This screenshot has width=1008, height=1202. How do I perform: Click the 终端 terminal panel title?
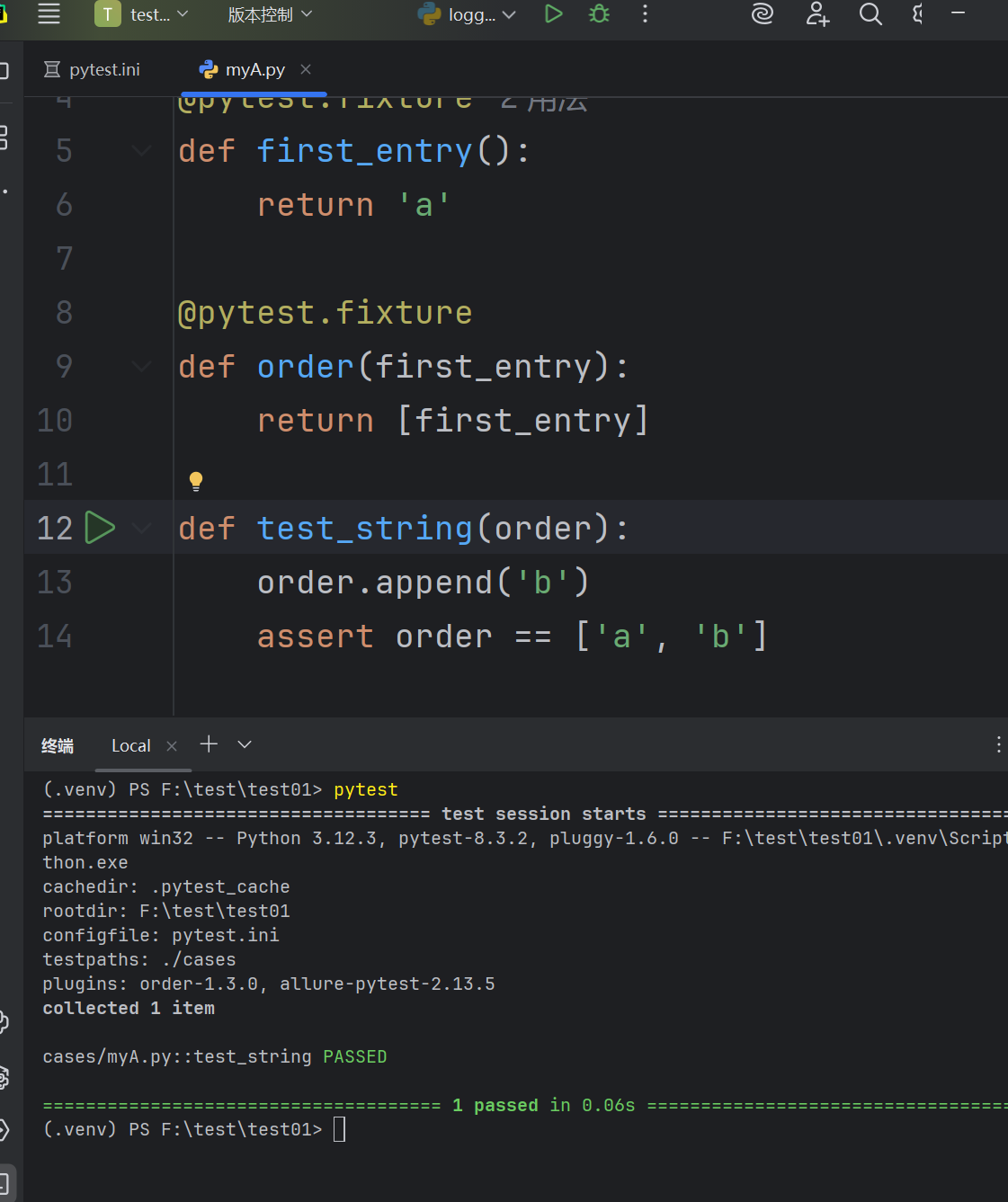[x=58, y=745]
